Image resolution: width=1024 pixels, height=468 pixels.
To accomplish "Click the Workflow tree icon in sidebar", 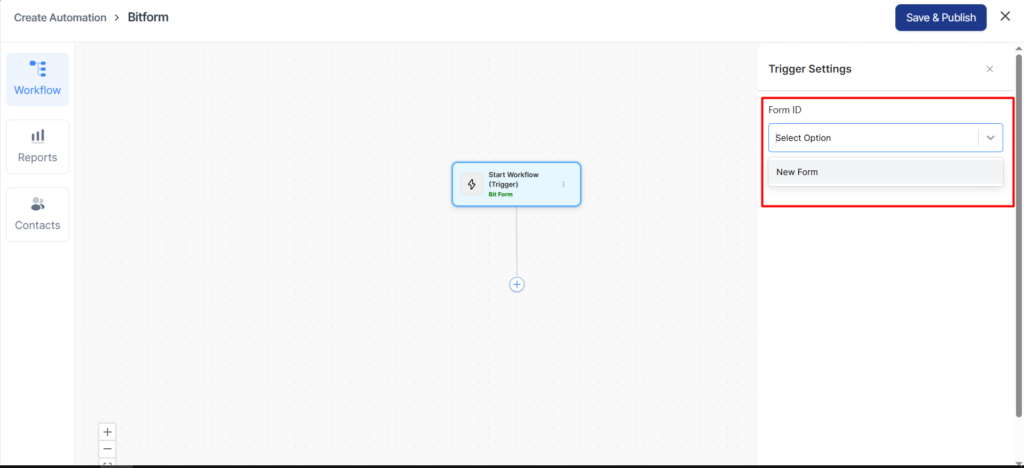I will coord(37,68).
